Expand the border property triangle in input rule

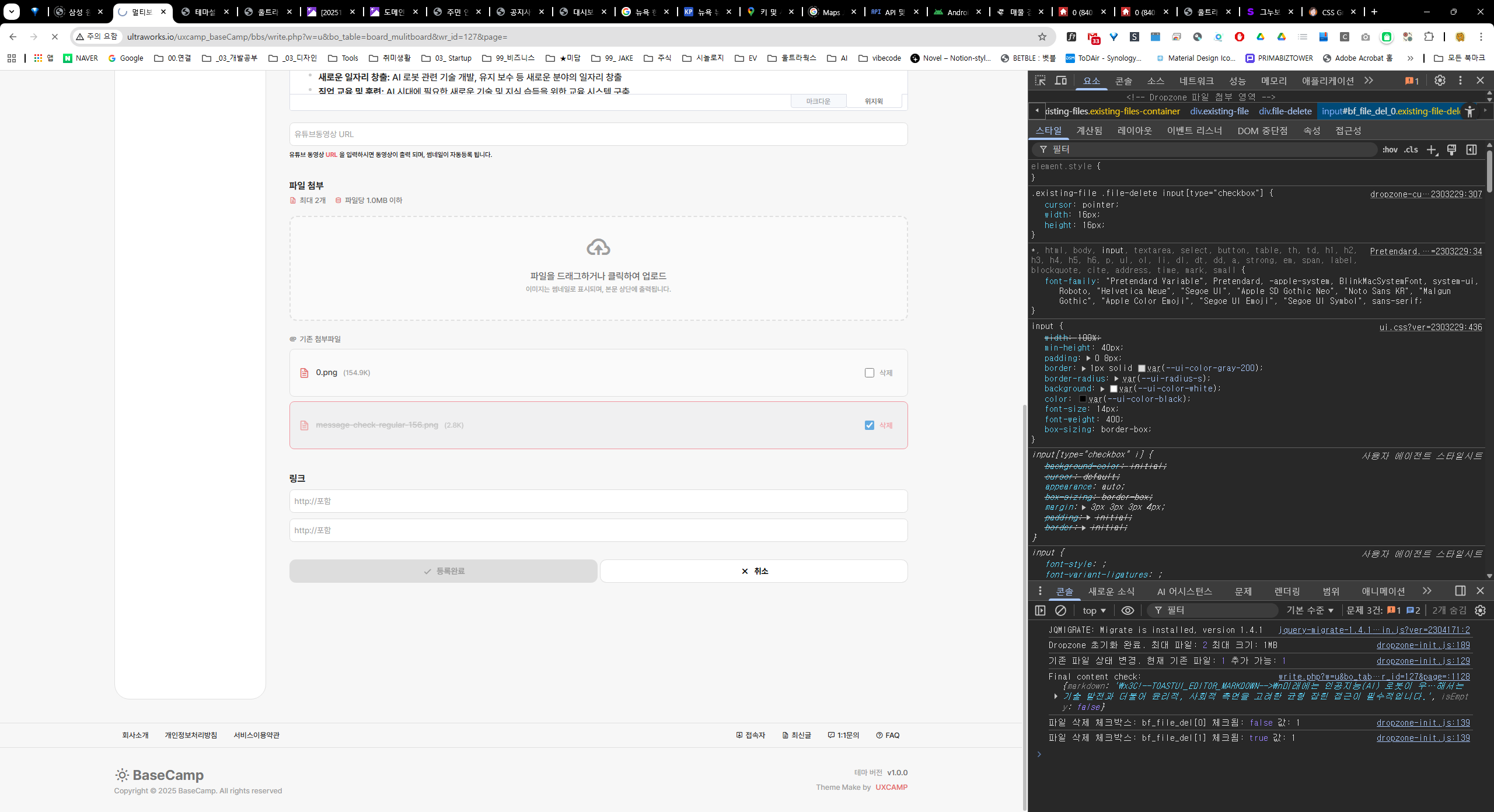point(1084,369)
